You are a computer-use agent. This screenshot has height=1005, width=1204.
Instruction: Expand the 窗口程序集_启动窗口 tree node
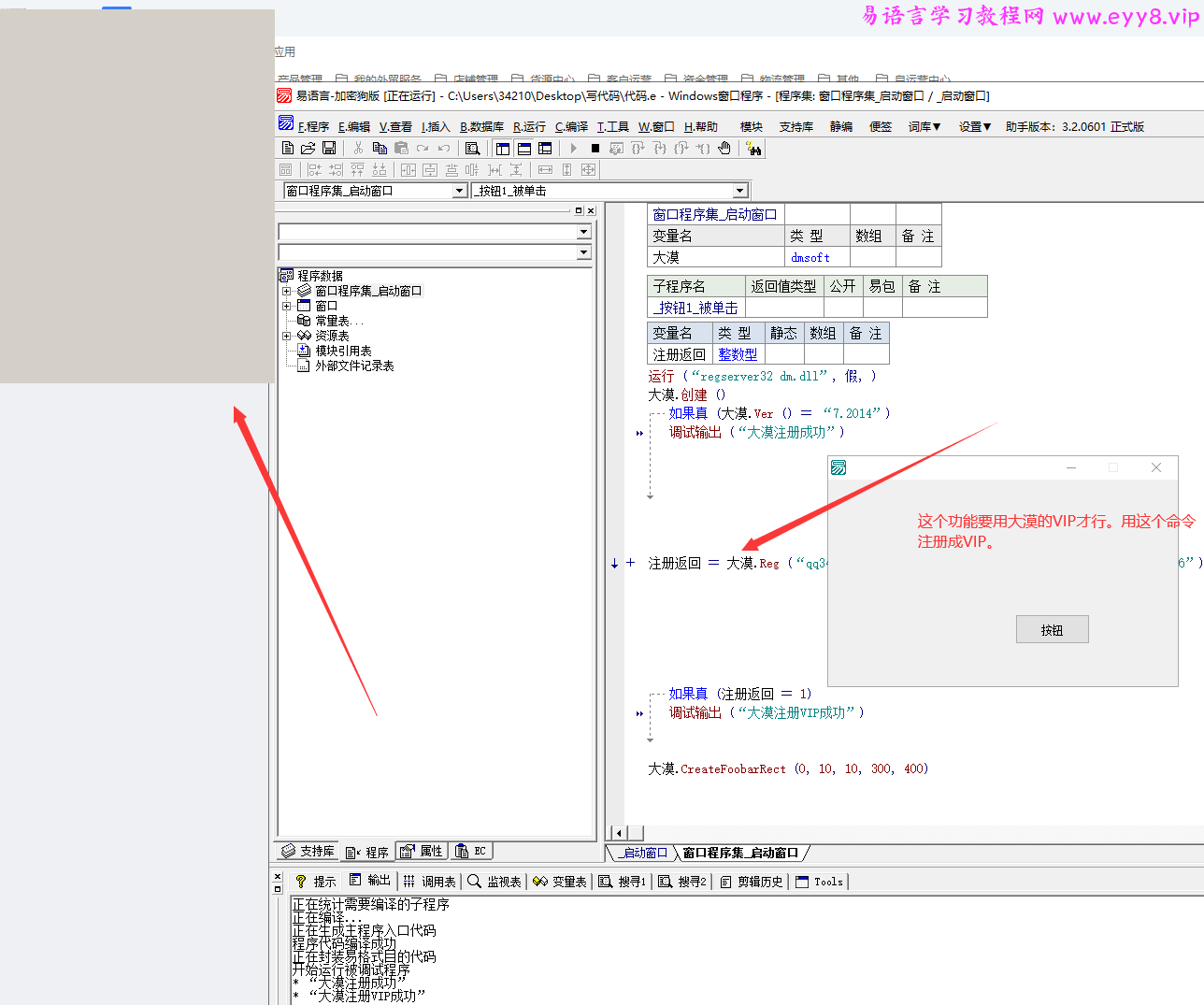coord(287,291)
